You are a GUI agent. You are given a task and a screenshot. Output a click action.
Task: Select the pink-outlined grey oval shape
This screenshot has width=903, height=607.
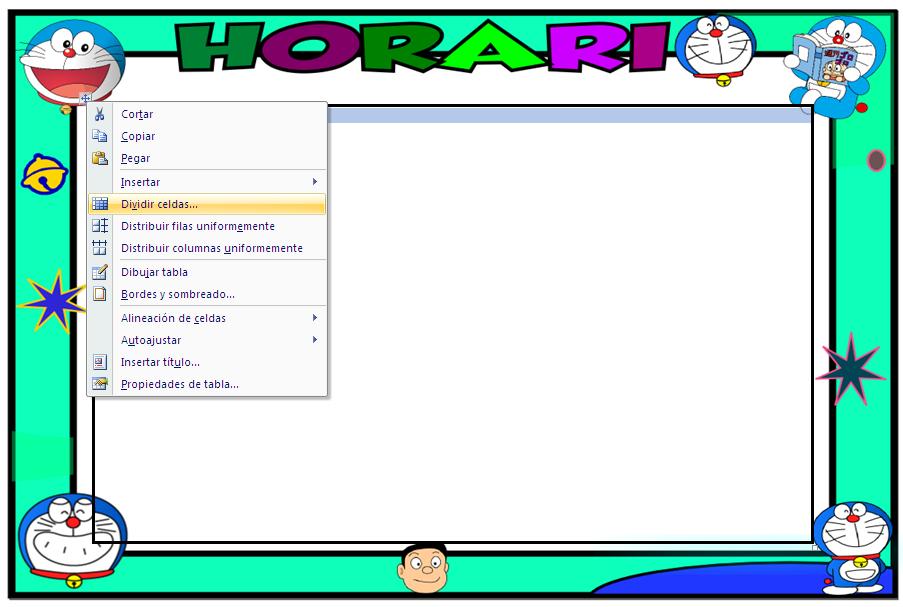tap(876, 161)
